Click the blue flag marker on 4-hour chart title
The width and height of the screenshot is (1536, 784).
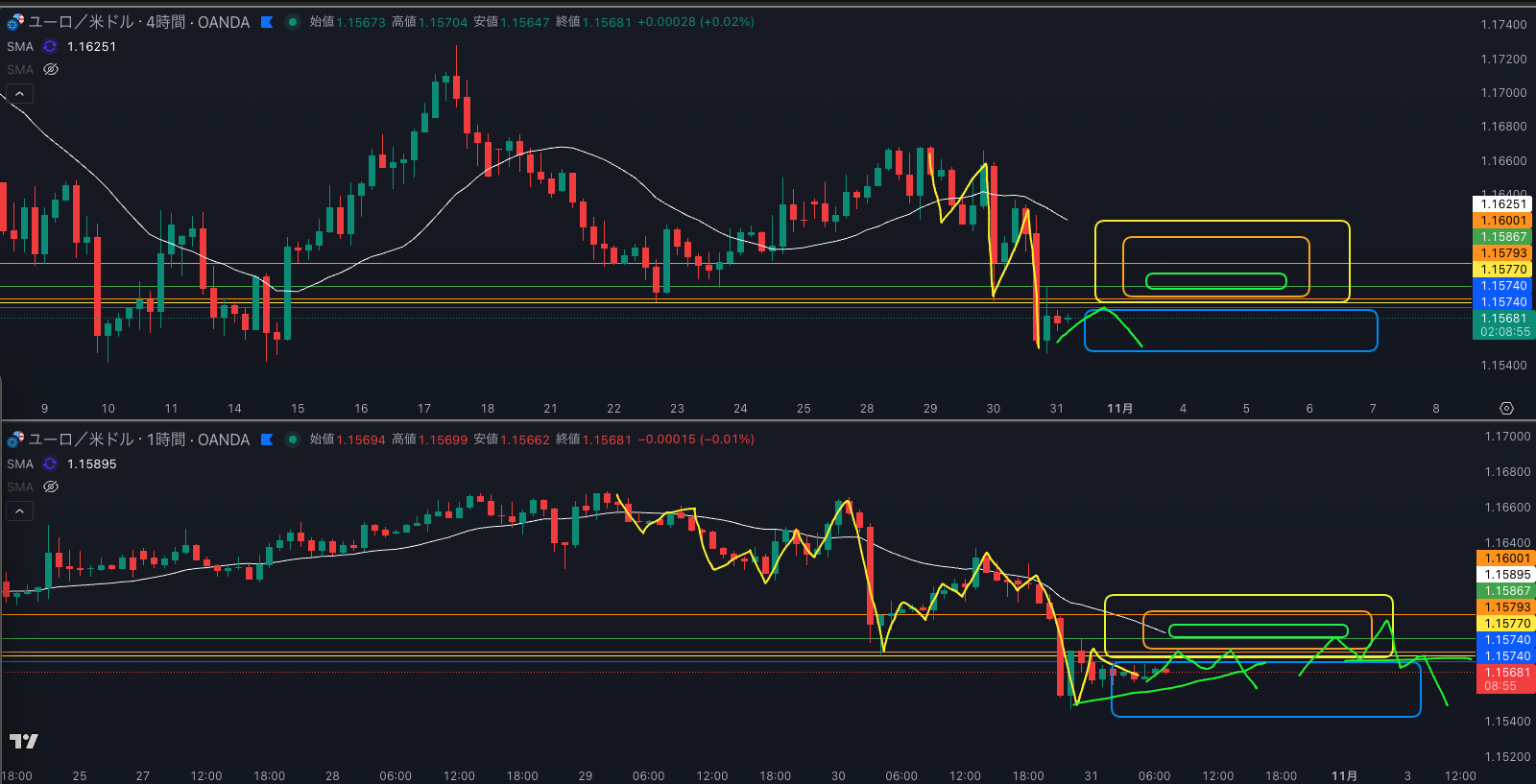click(267, 22)
